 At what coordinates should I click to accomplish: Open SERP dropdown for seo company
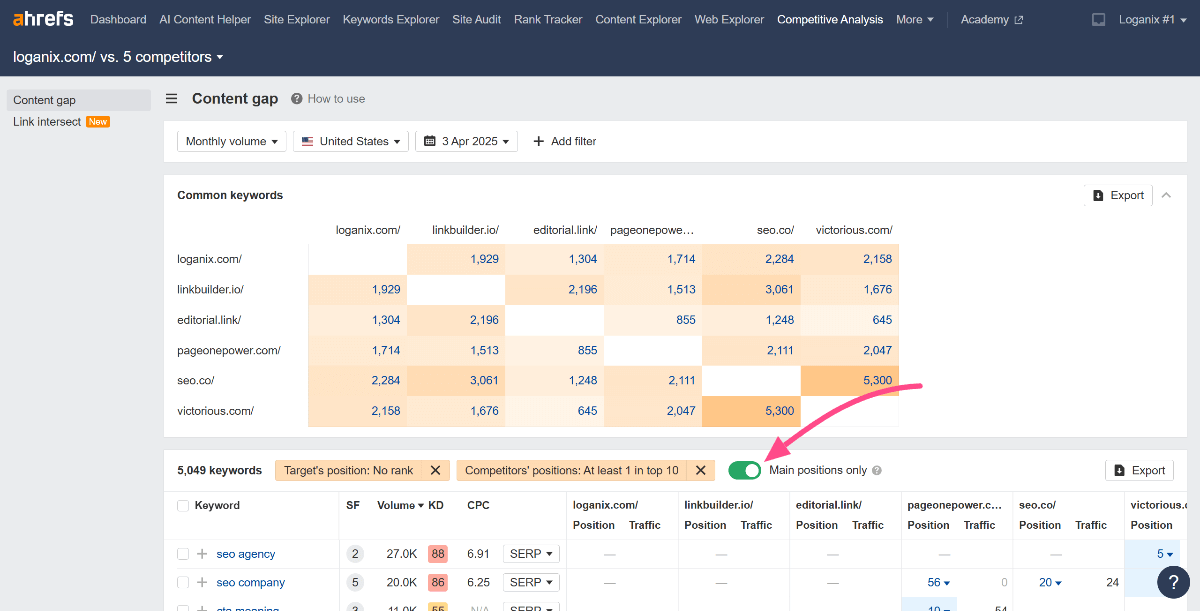click(531, 582)
